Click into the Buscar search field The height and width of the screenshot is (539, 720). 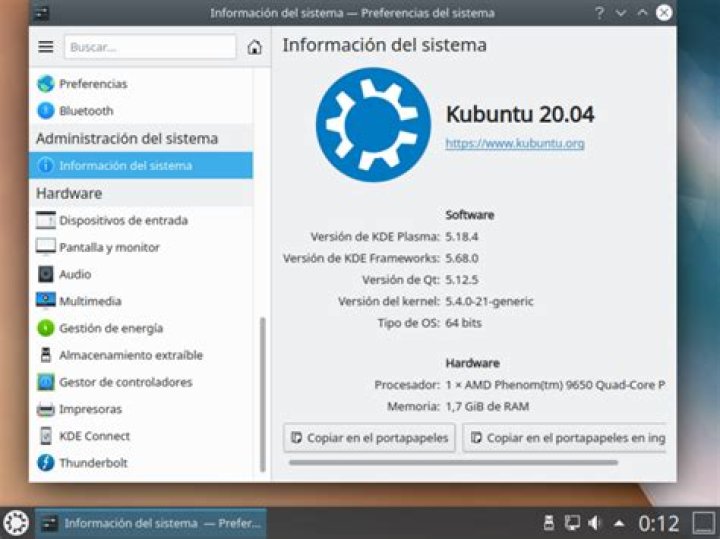tap(150, 46)
